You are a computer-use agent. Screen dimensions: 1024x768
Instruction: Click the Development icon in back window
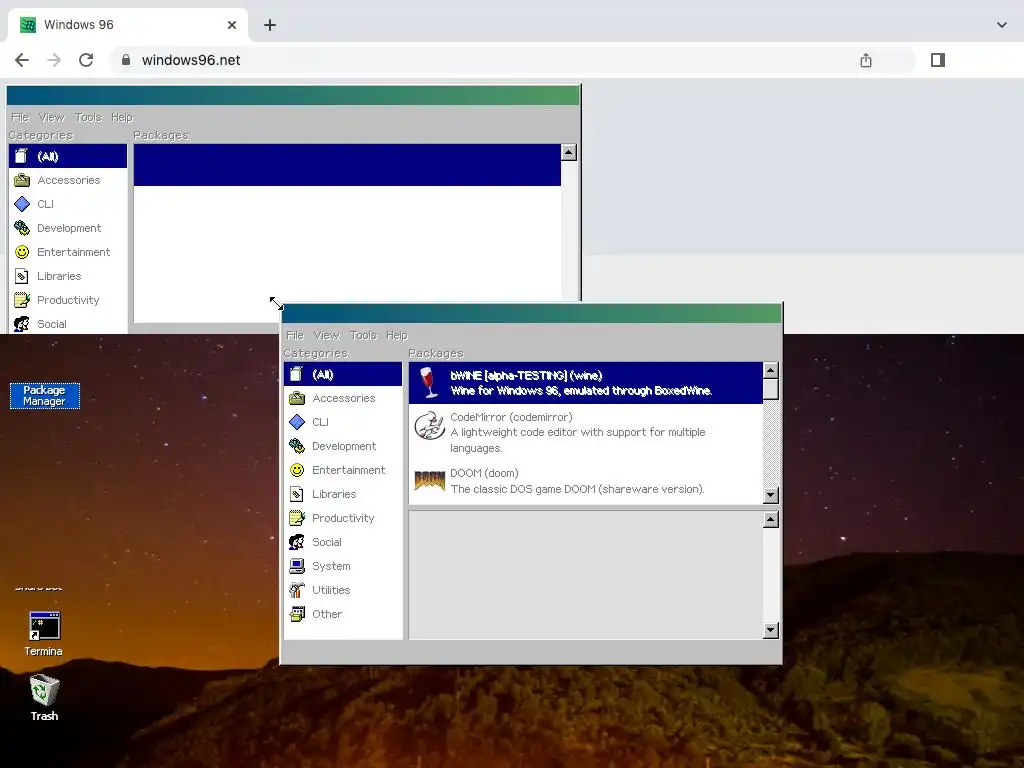click(x=22, y=228)
